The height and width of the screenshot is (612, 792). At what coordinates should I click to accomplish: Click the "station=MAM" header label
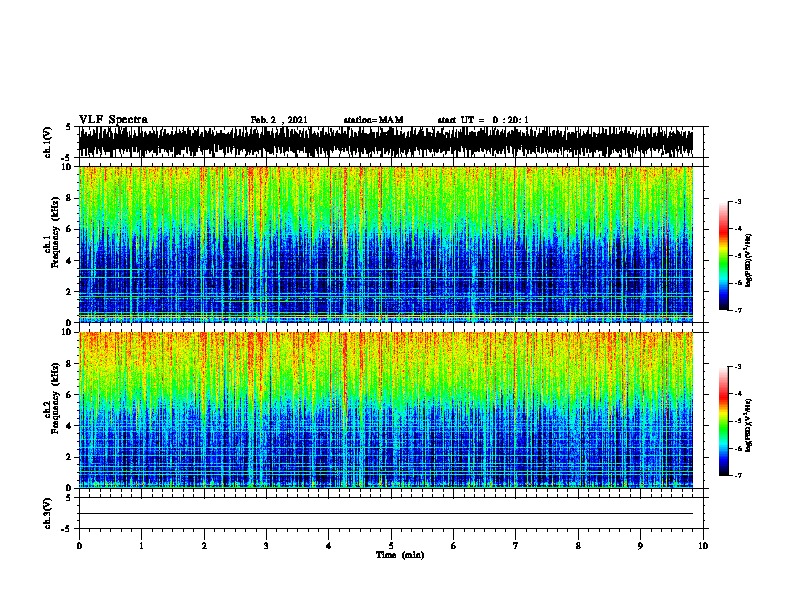pos(373,120)
